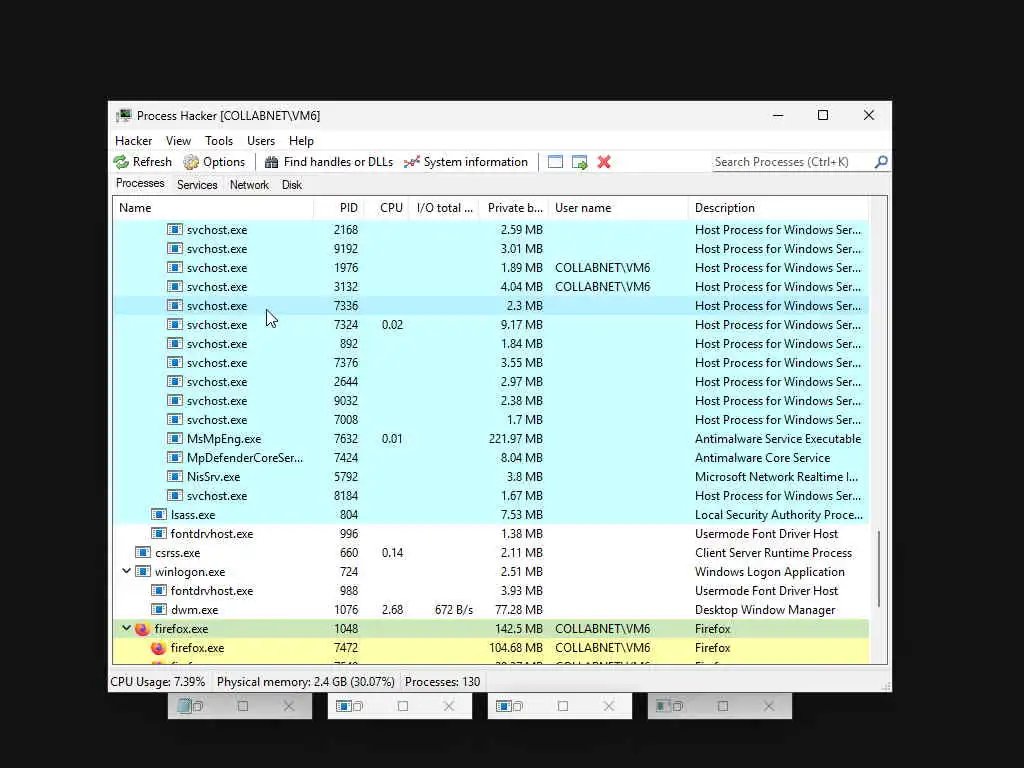This screenshot has height=768, width=1024.
Task: Select svchost.exe with PID 3132
Action: pos(491,287)
